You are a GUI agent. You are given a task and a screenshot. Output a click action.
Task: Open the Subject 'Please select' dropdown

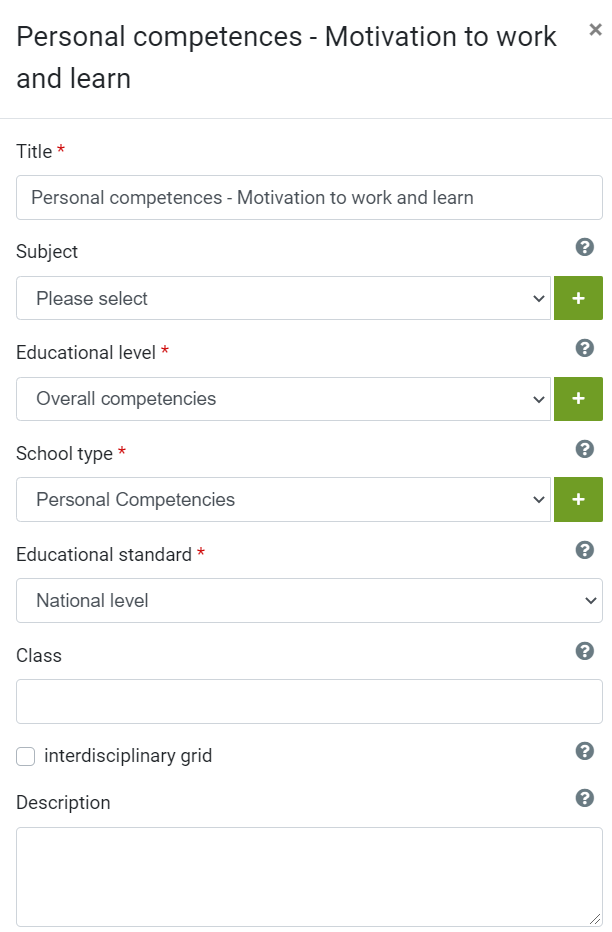[x=283, y=298]
